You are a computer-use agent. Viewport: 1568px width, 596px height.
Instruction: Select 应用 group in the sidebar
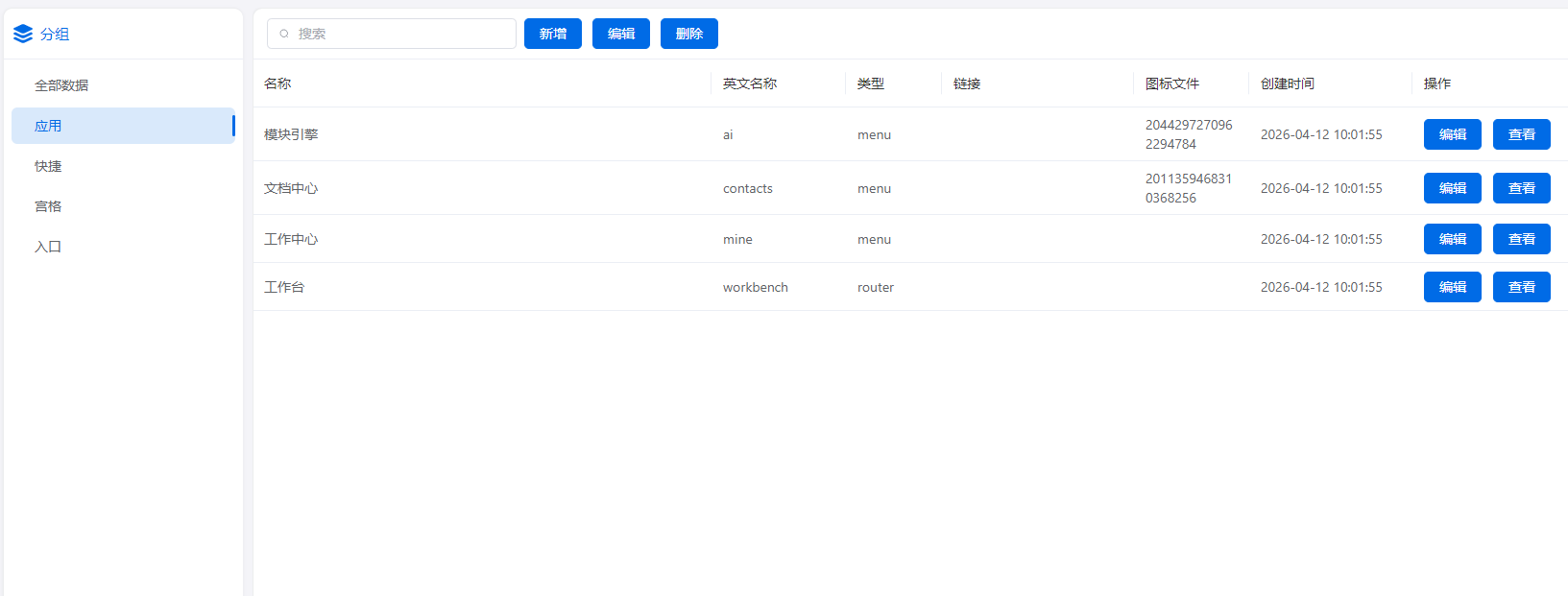point(123,126)
